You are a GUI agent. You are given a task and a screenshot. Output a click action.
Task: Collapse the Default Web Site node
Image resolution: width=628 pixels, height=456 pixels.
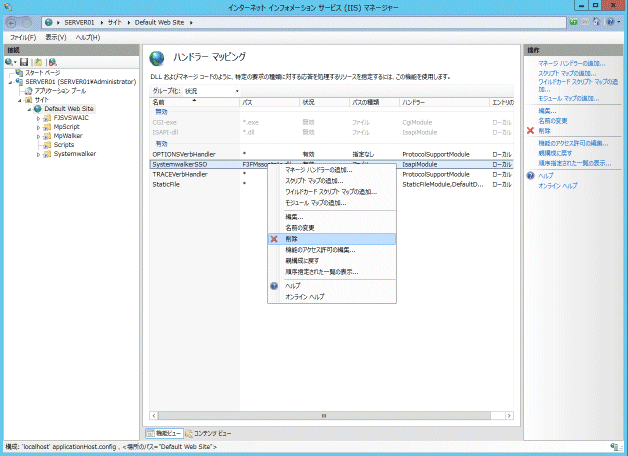point(29,109)
